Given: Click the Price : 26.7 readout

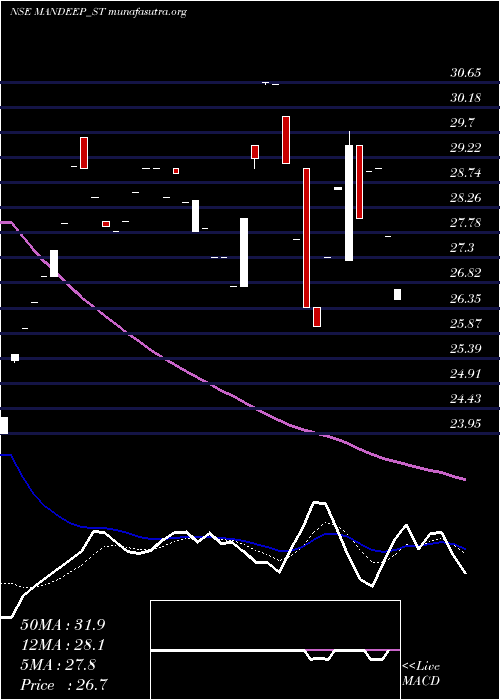Looking at the screenshot, I should (x=63, y=685).
